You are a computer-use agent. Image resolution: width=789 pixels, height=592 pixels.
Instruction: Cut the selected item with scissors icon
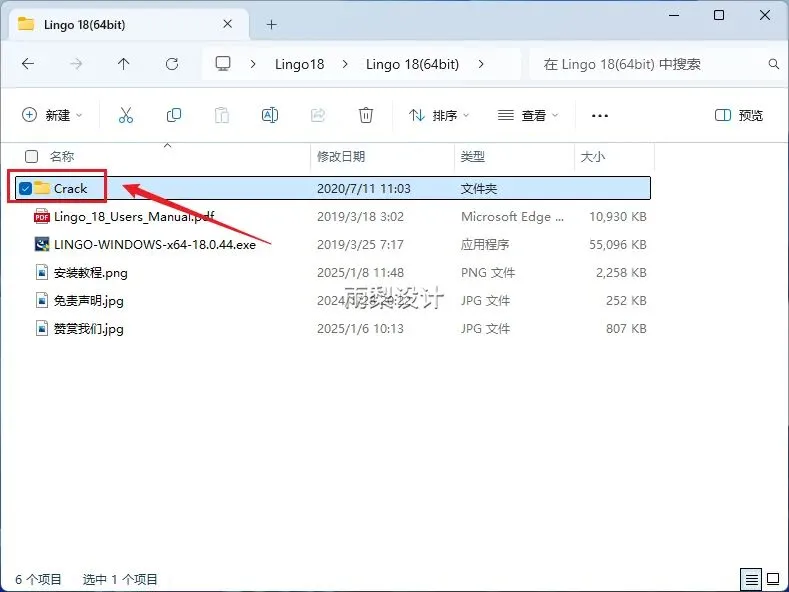[126, 115]
